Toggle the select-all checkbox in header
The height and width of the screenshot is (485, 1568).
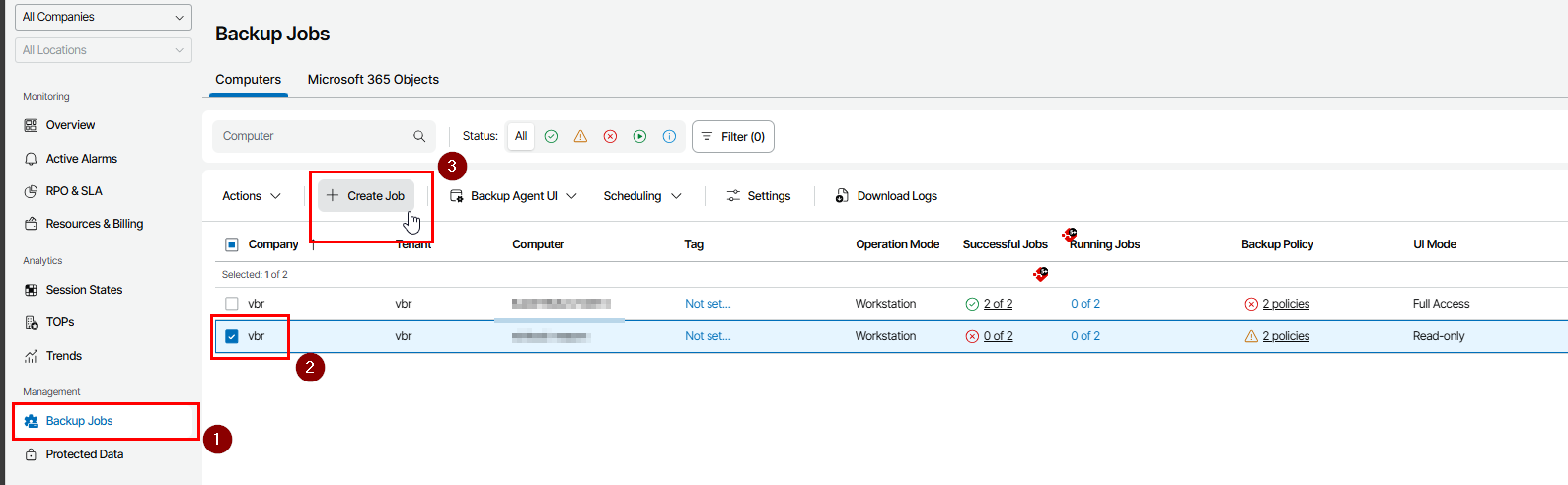pos(232,244)
